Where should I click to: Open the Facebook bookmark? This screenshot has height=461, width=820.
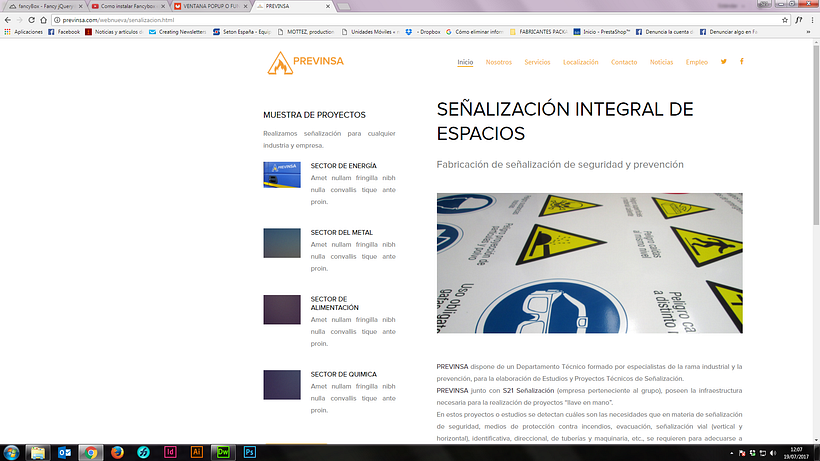pyautogui.click(x=64, y=32)
